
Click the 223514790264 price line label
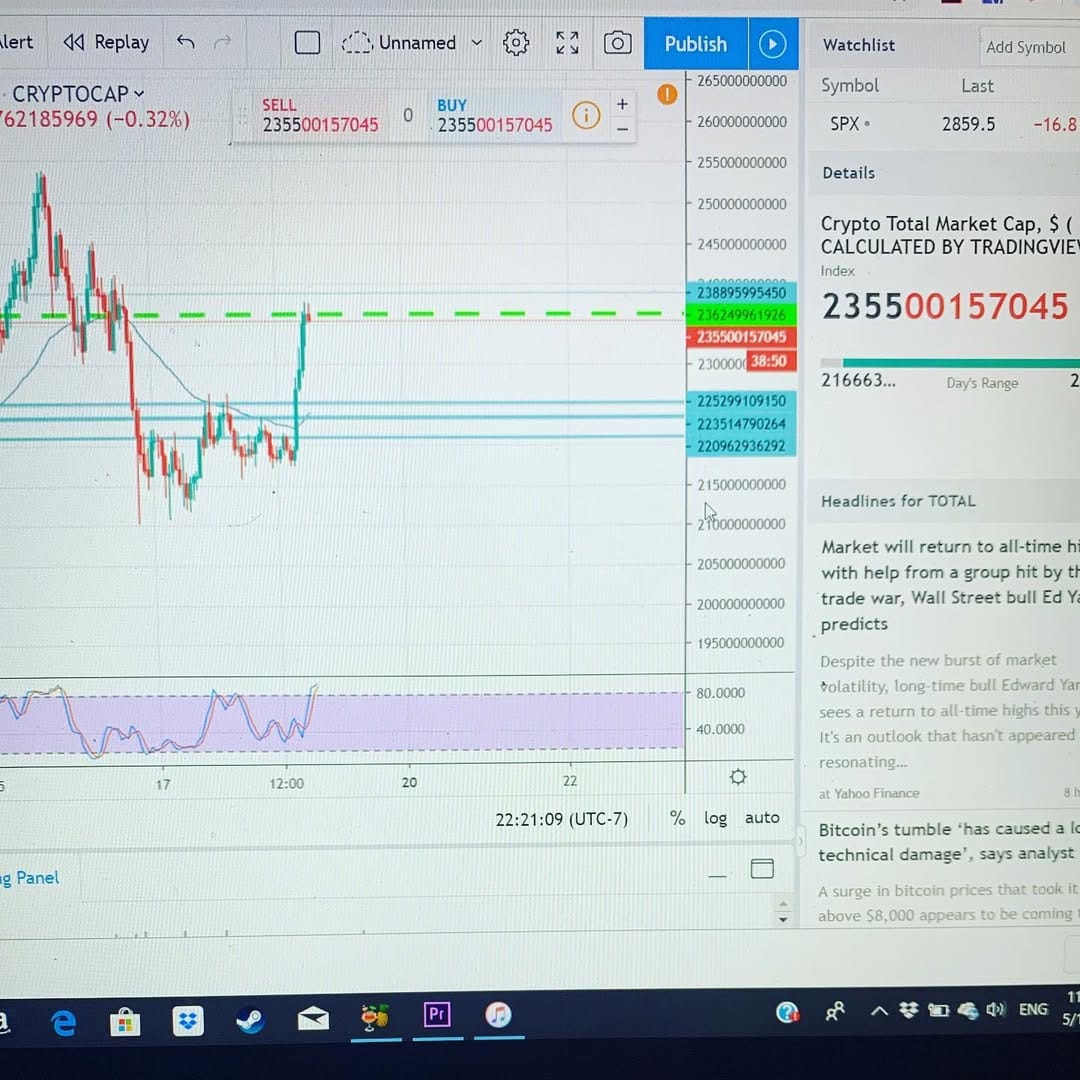[x=741, y=424]
